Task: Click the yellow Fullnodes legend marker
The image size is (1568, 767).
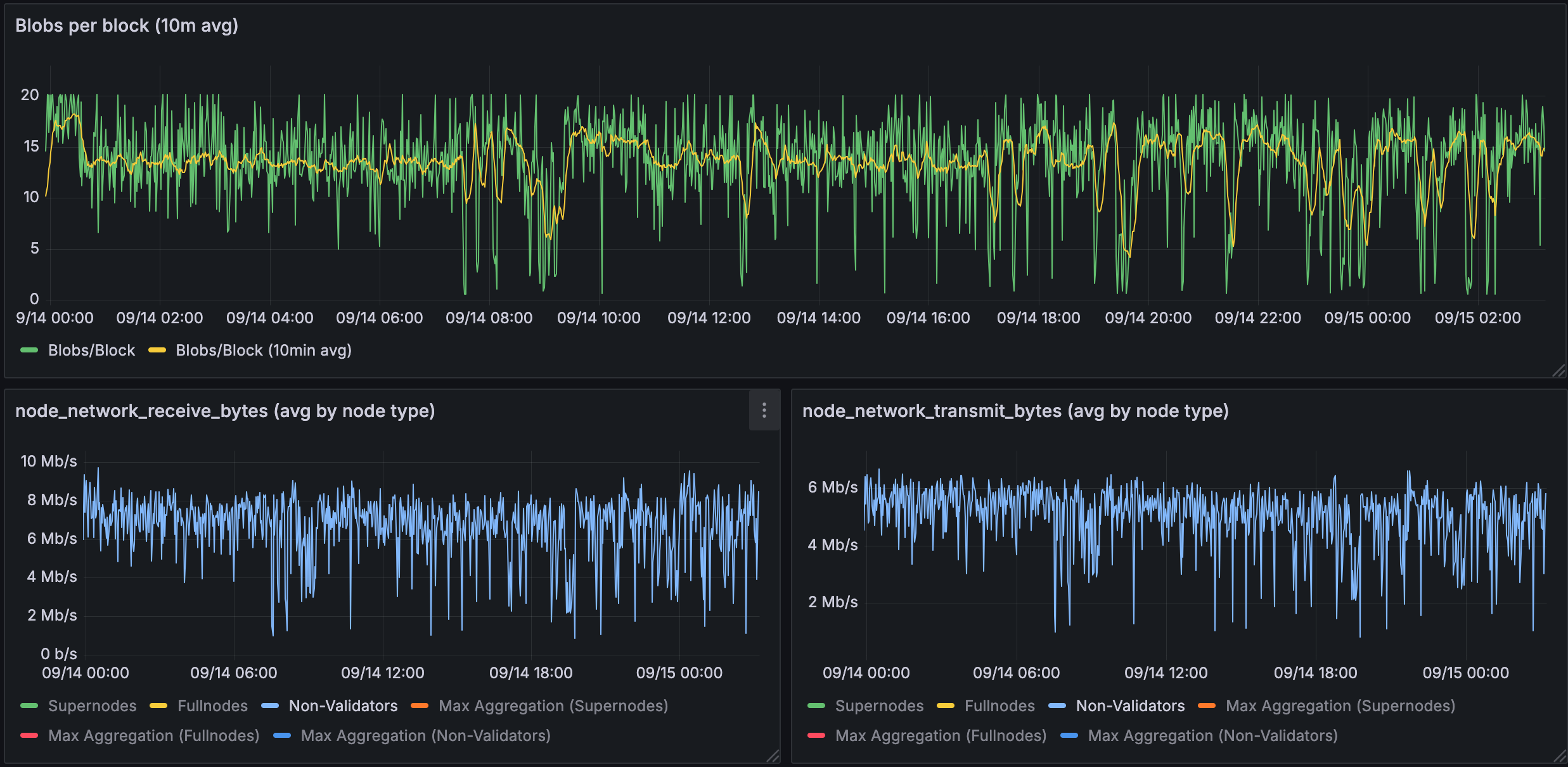Action: (157, 706)
